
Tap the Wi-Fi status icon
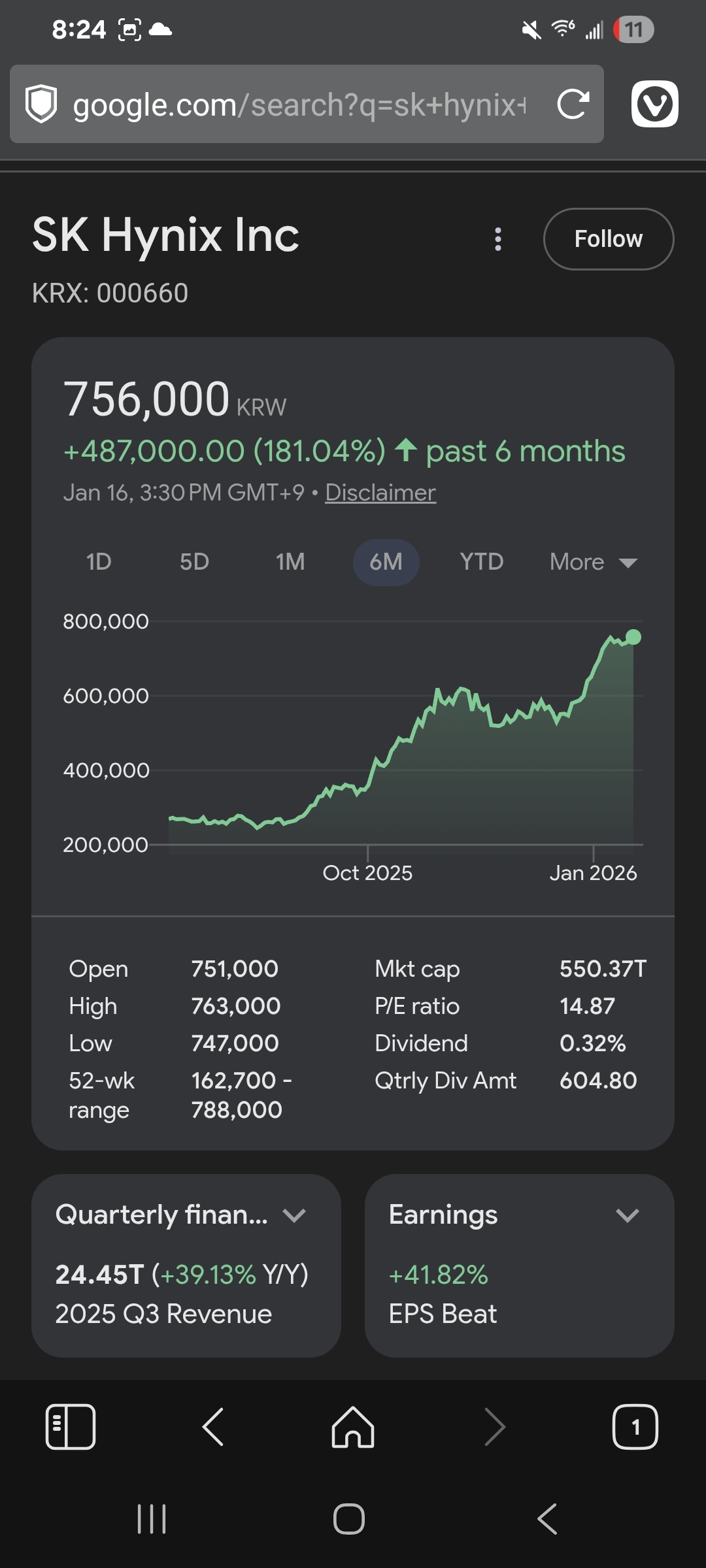pos(563,29)
